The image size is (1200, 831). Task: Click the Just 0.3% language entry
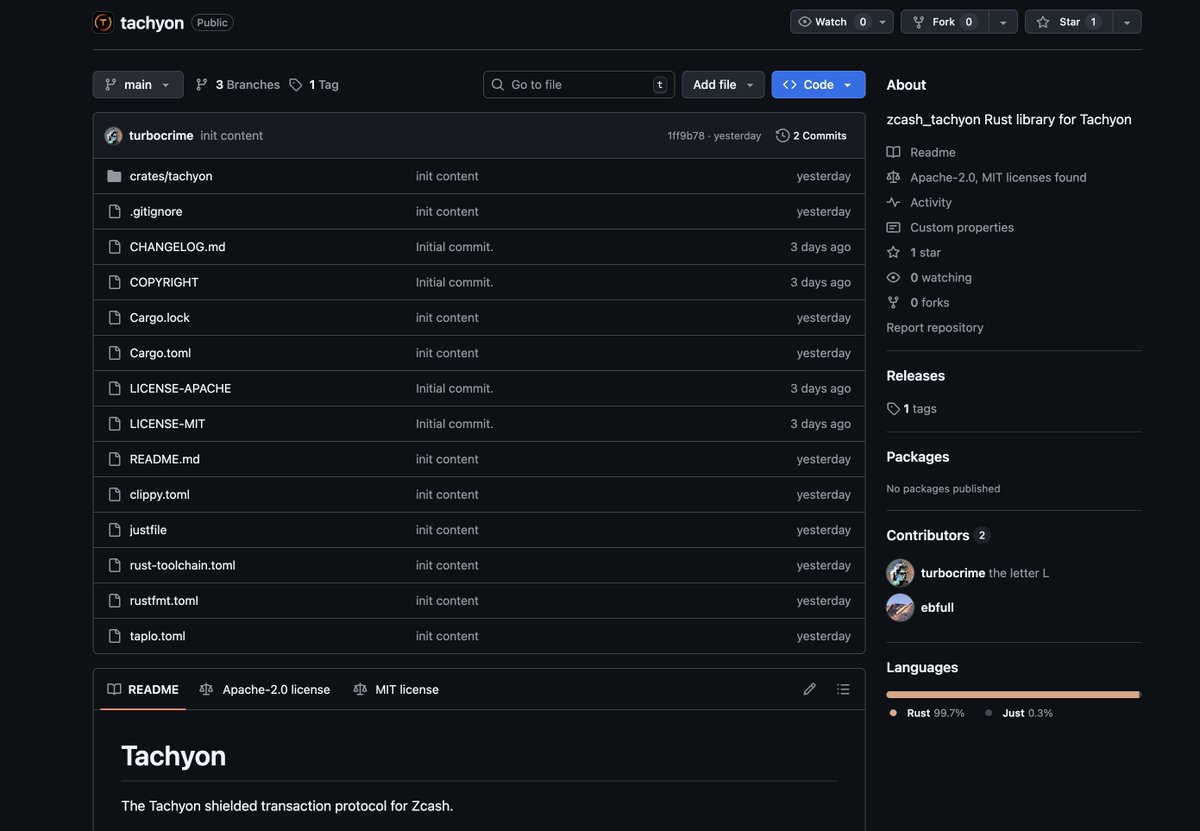(x=1019, y=713)
